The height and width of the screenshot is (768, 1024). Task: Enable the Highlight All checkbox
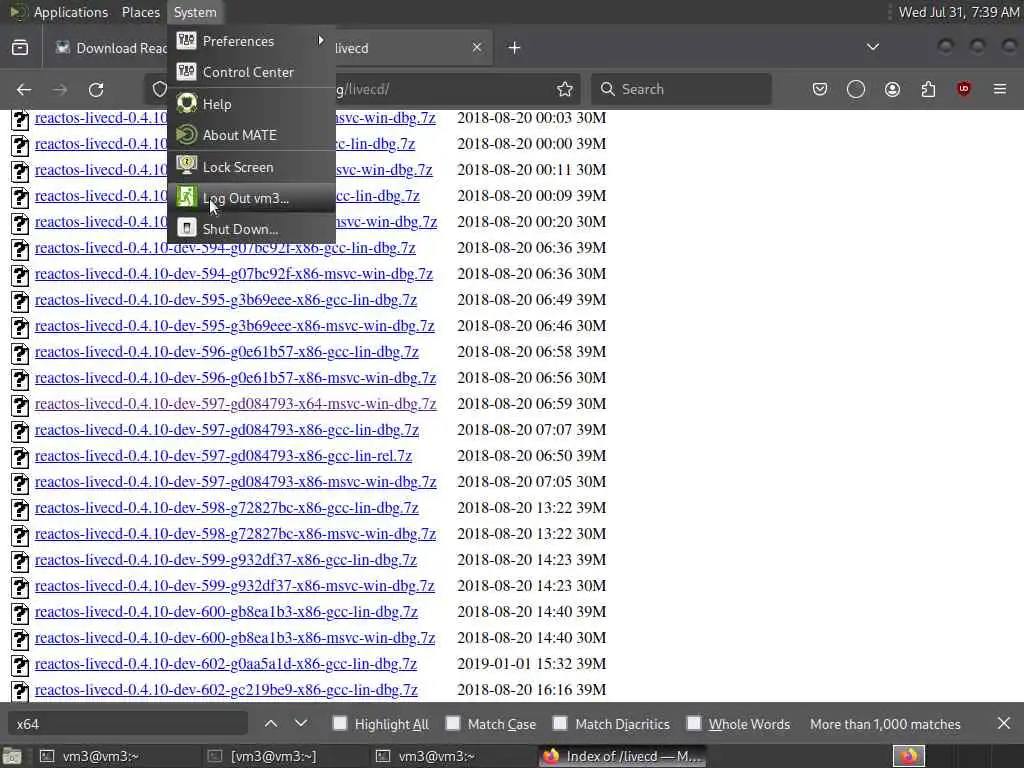[x=340, y=724]
